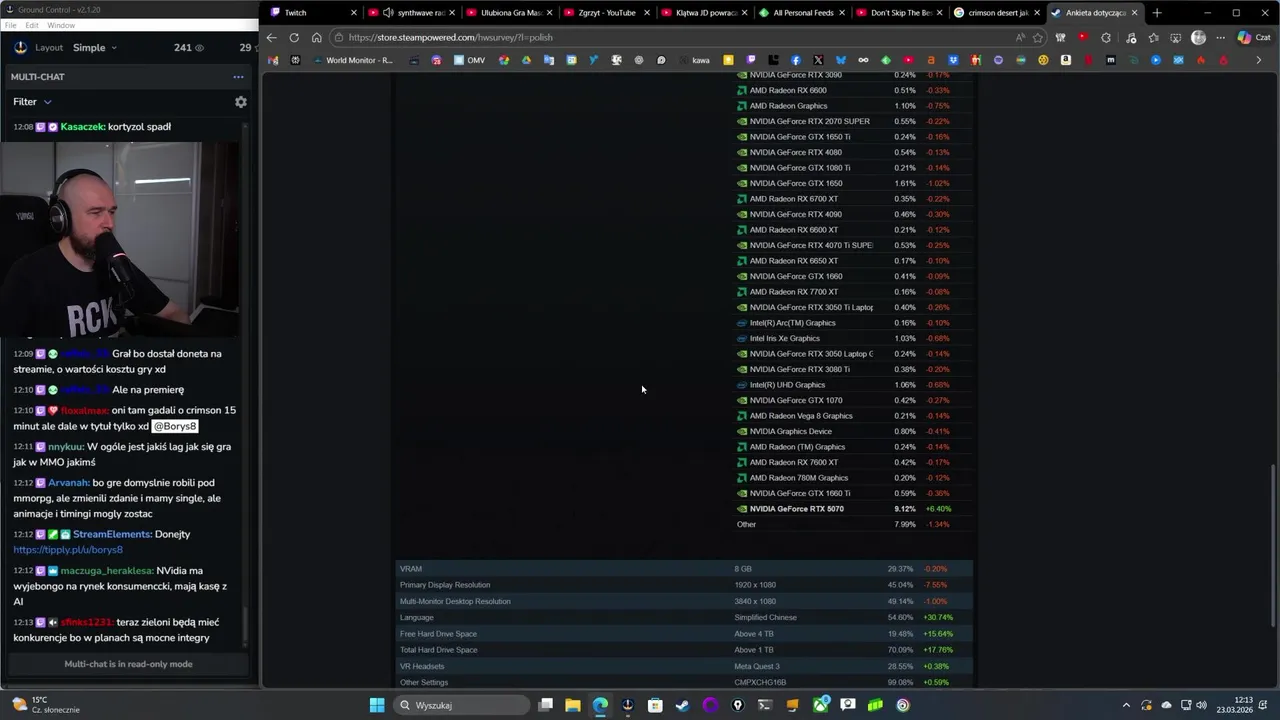Expand the Language survey row
Viewport: 1280px width, 720px height.
pyautogui.click(x=684, y=617)
